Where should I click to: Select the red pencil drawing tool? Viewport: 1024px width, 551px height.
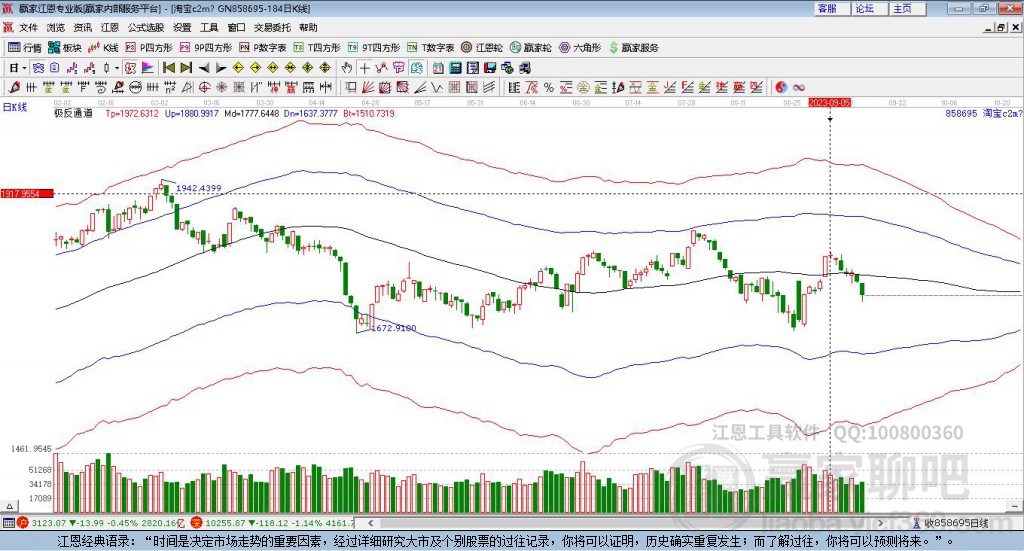pyautogui.click(x=14, y=87)
